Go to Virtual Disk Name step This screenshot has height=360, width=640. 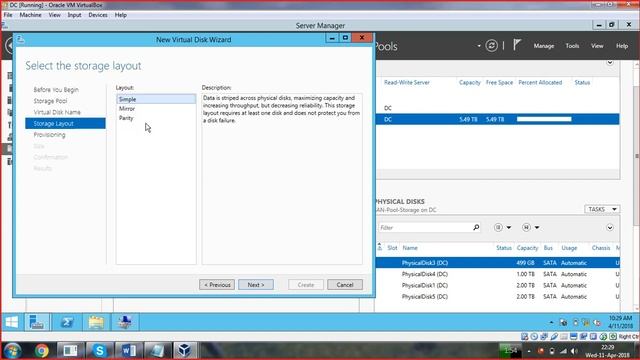[x=57, y=112]
